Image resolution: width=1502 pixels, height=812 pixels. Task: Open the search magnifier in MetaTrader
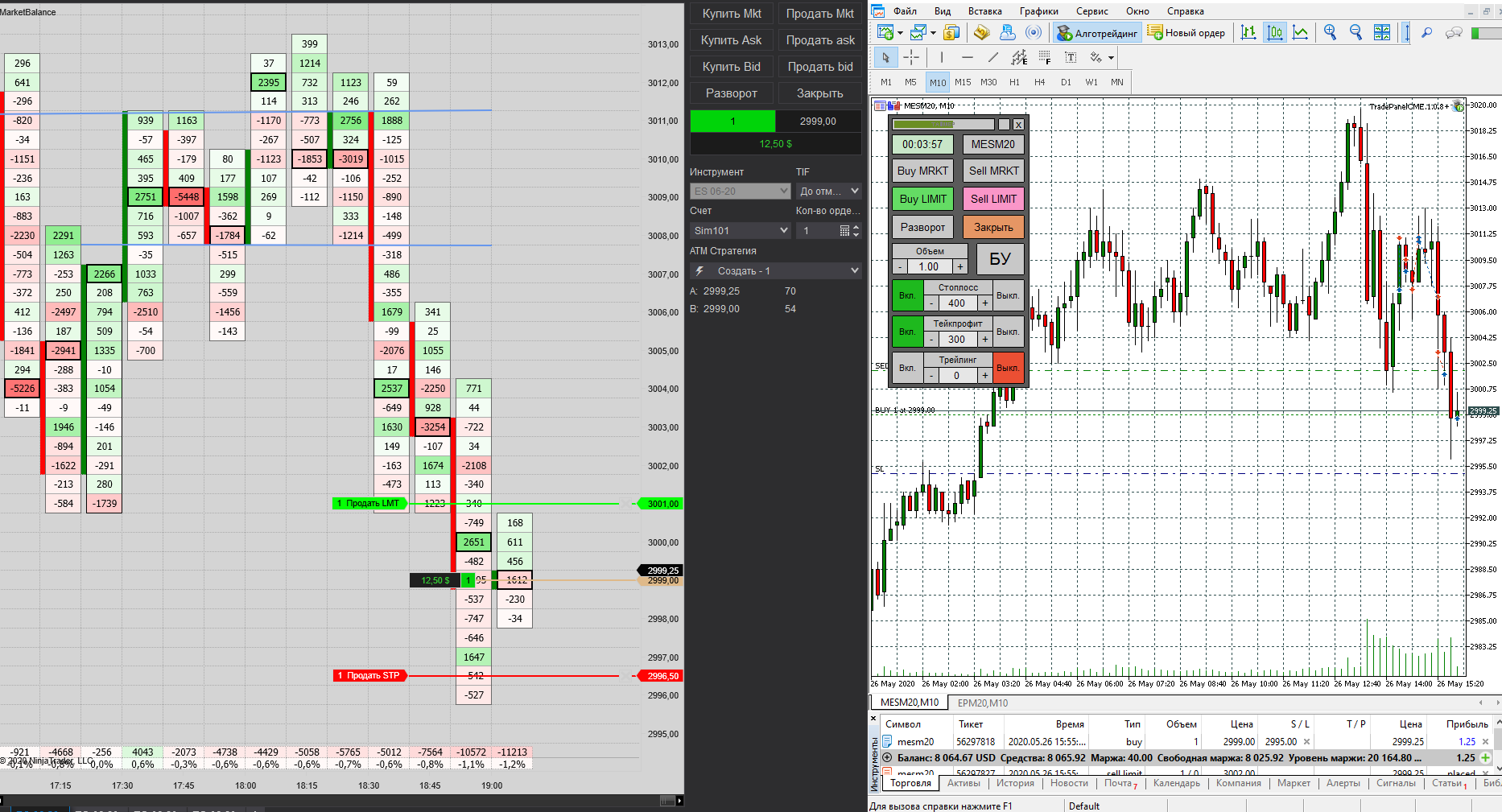point(1427,33)
